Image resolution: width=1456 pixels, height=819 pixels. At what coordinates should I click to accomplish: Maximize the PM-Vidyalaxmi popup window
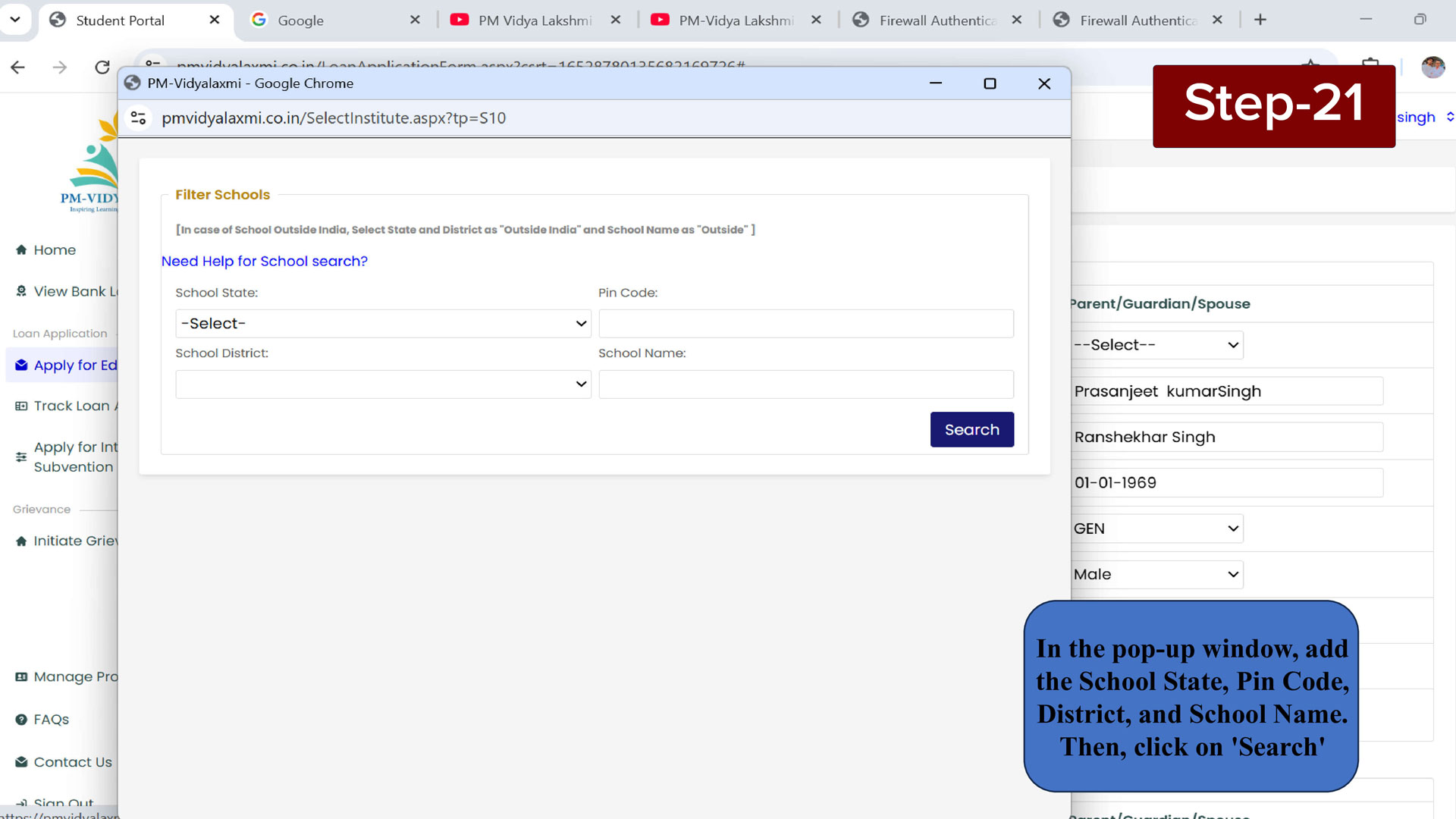coord(990,83)
